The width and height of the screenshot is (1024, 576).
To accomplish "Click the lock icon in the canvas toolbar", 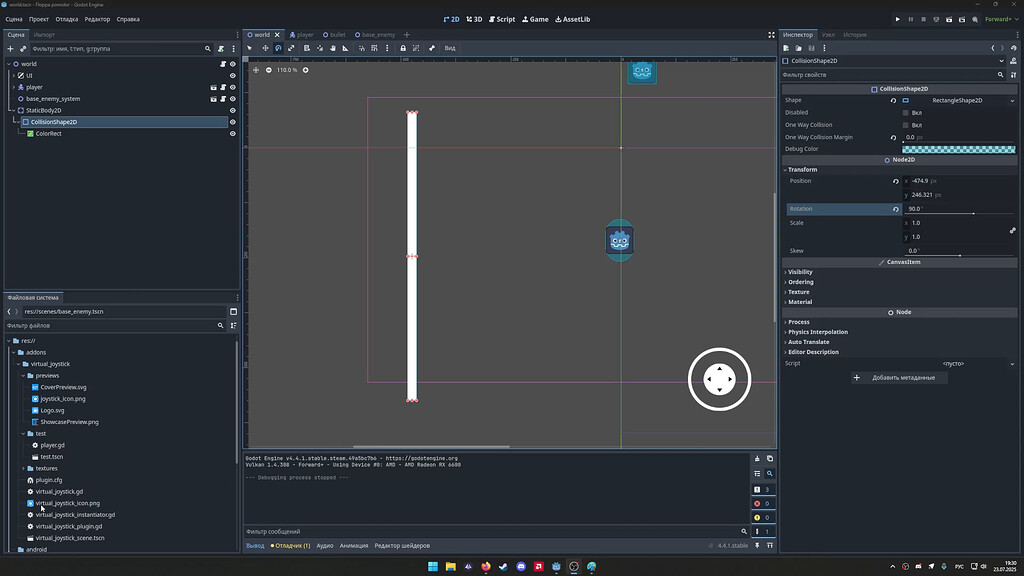I will tap(403, 47).
